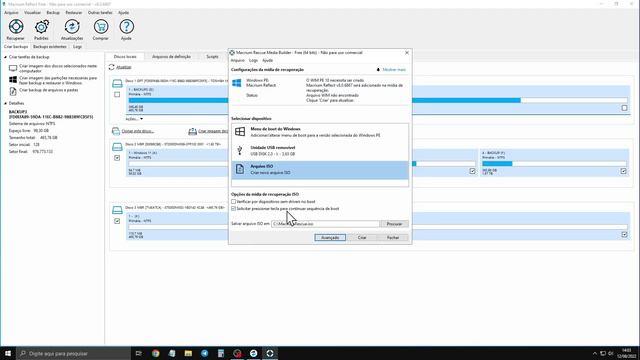
Task: Click the monitor icon for imaging selected disks
Action: 13,68
